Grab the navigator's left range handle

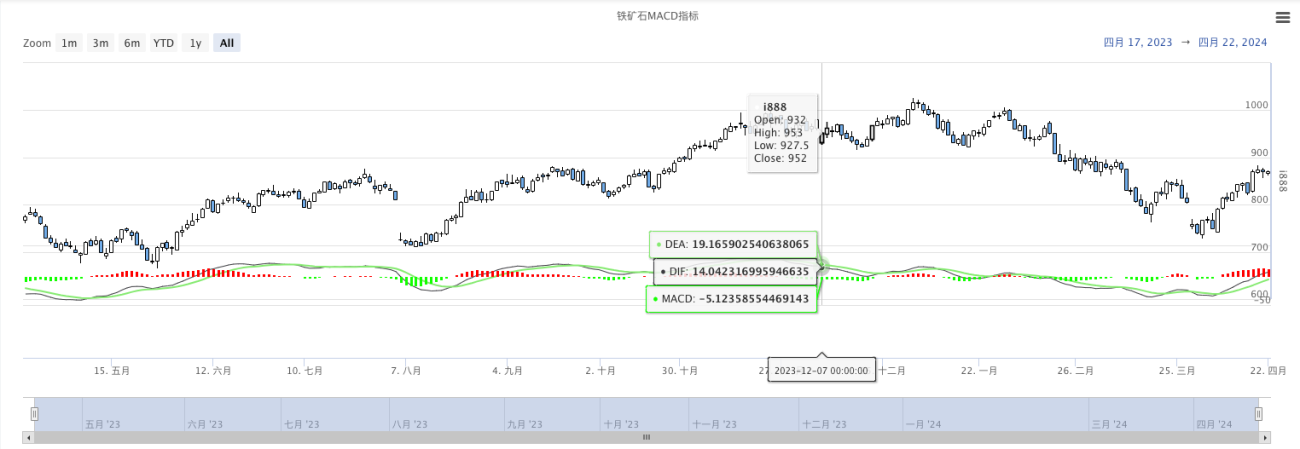(35, 413)
